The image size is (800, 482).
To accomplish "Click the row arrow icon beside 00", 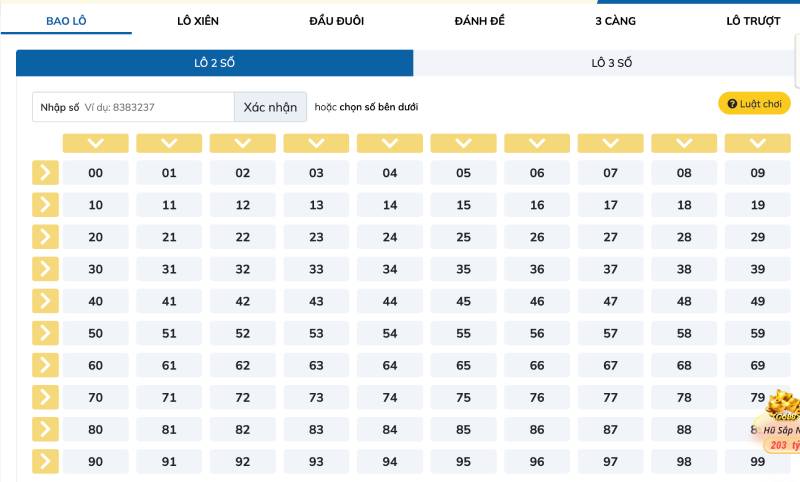I will coord(45,173).
